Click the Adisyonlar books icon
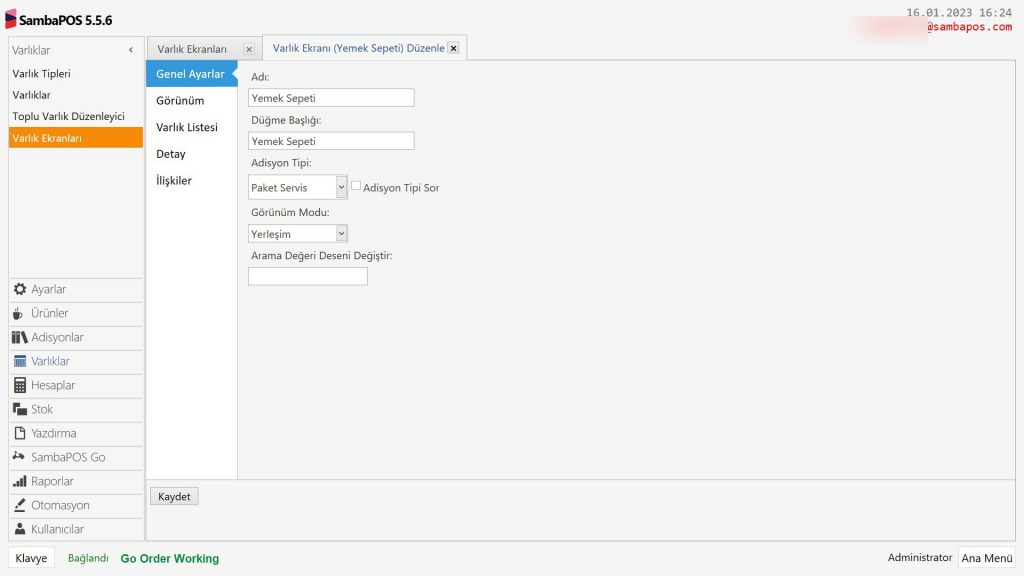Image resolution: width=1024 pixels, height=576 pixels. (20, 337)
